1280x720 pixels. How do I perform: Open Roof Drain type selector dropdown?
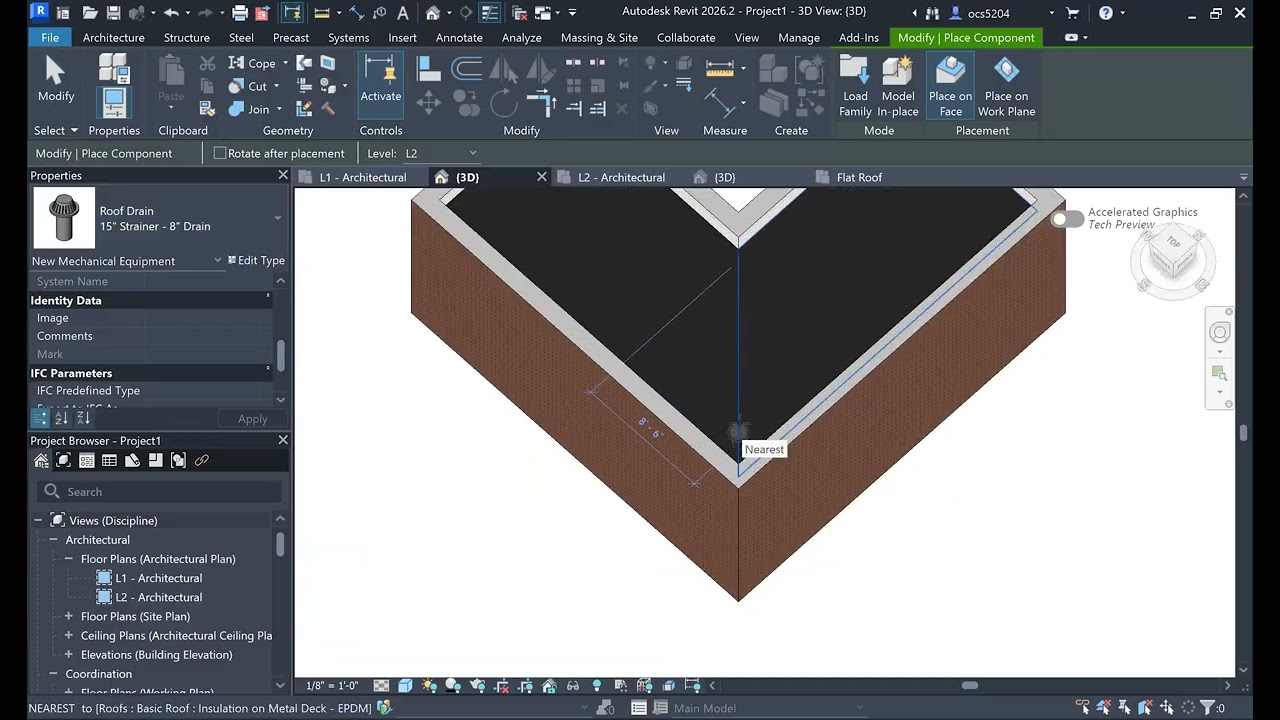[x=277, y=218]
